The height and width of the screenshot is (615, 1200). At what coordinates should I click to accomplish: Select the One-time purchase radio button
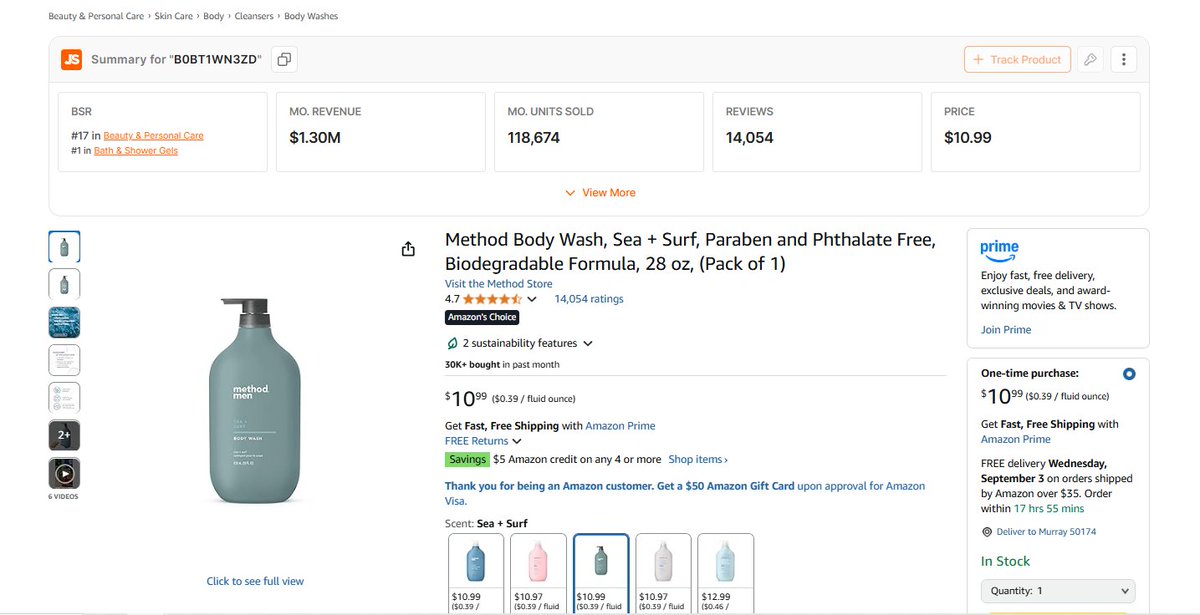coord(1129,374)
